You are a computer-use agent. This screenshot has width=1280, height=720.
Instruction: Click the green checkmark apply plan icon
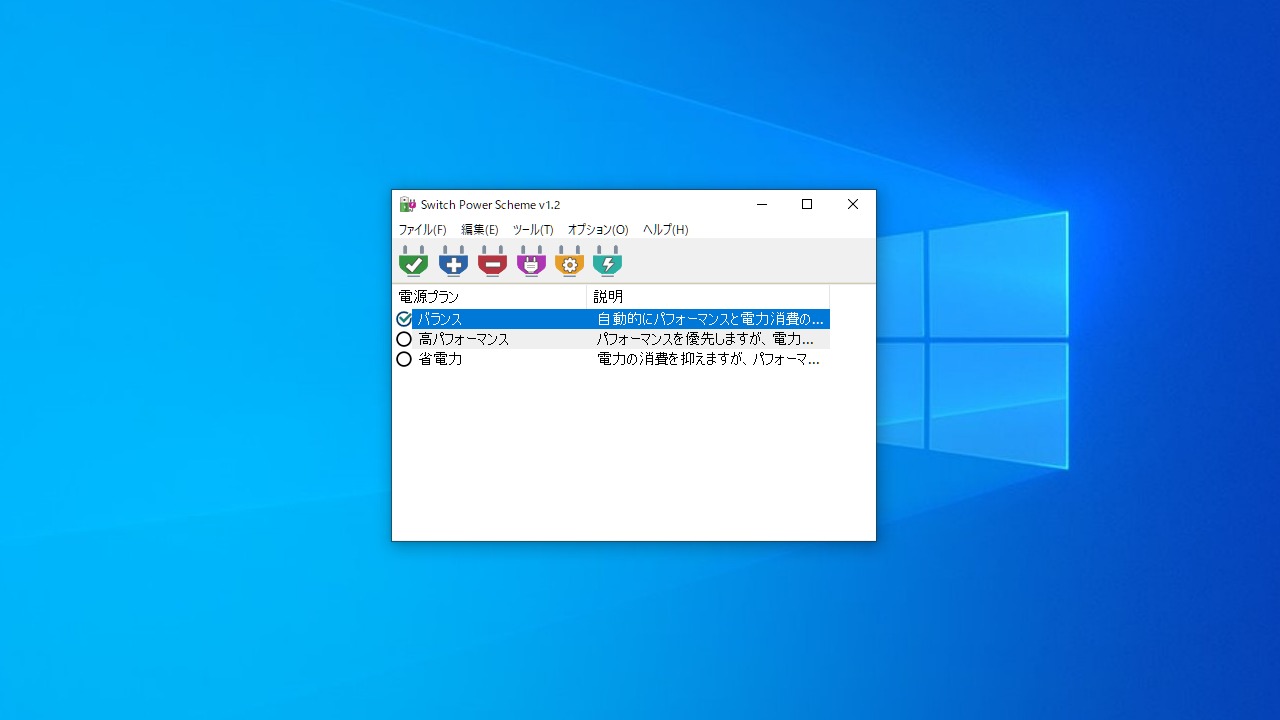413,261
